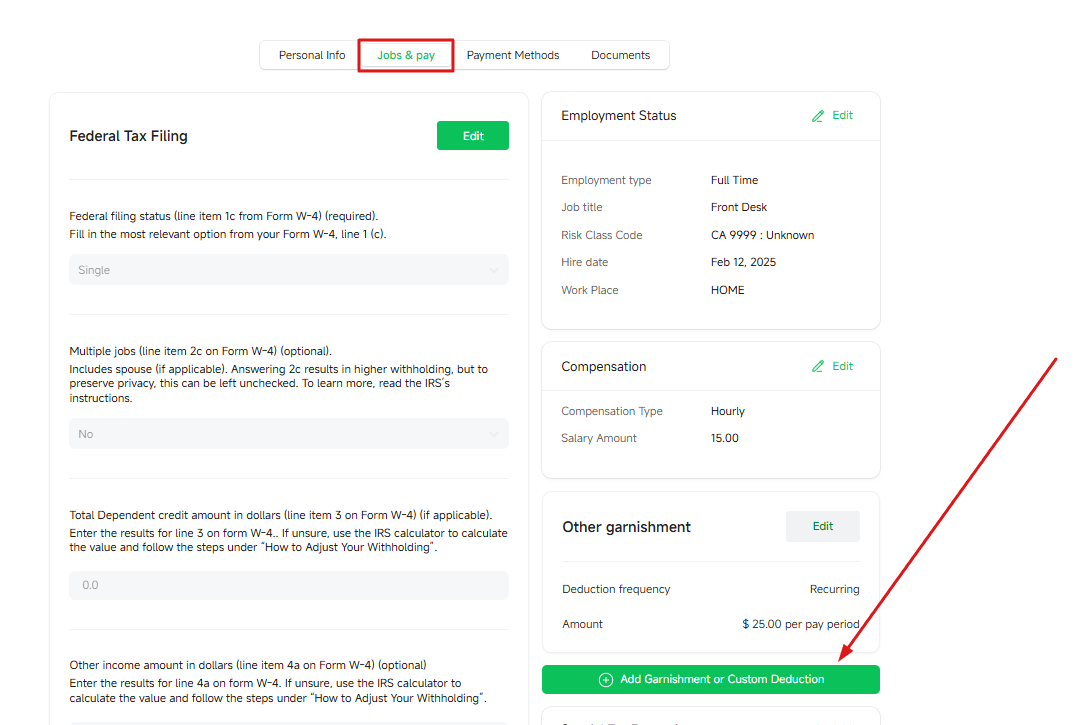Click the Federal Tax Filing heading
This screenshot has width=1081, height=725.
[x=128, y=136]
